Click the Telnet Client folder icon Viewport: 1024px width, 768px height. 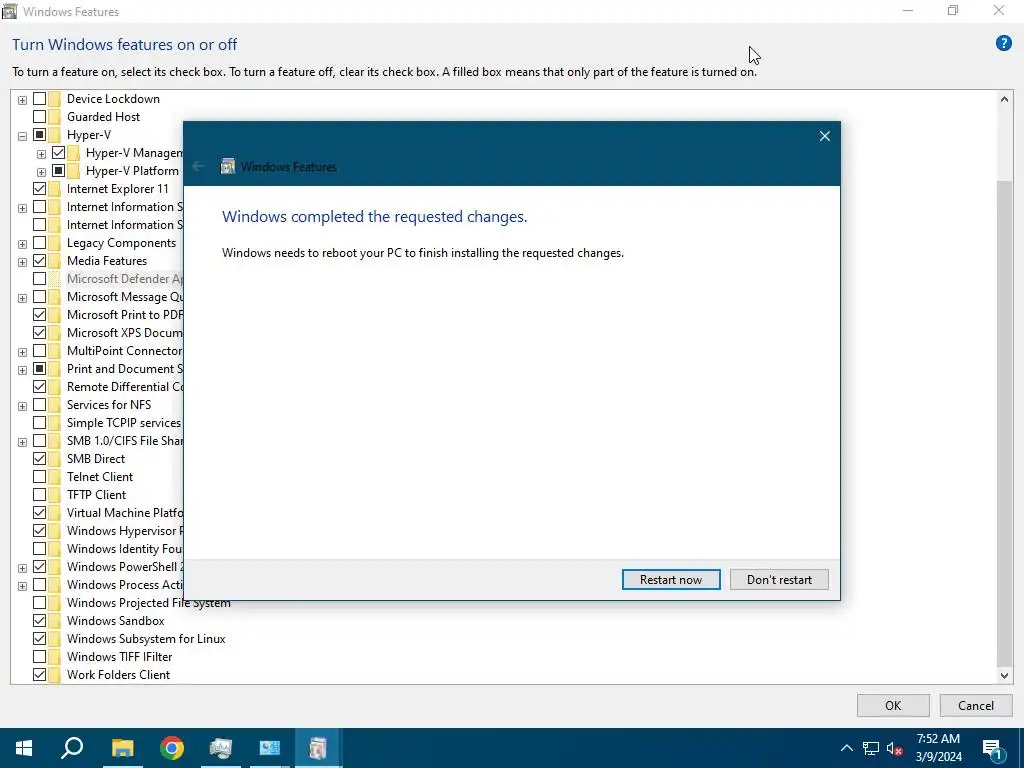coord(55,477)
